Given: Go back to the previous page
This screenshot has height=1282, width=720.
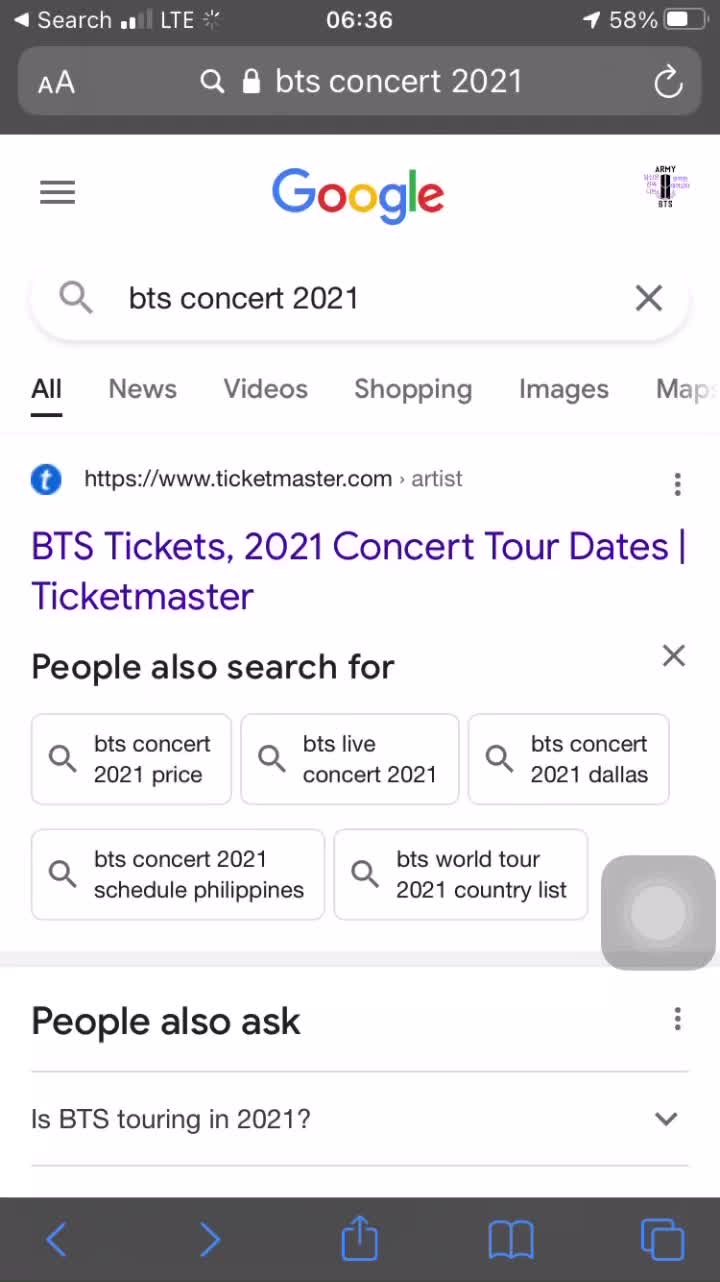Looking at the screenshot, I should 57,1240.
